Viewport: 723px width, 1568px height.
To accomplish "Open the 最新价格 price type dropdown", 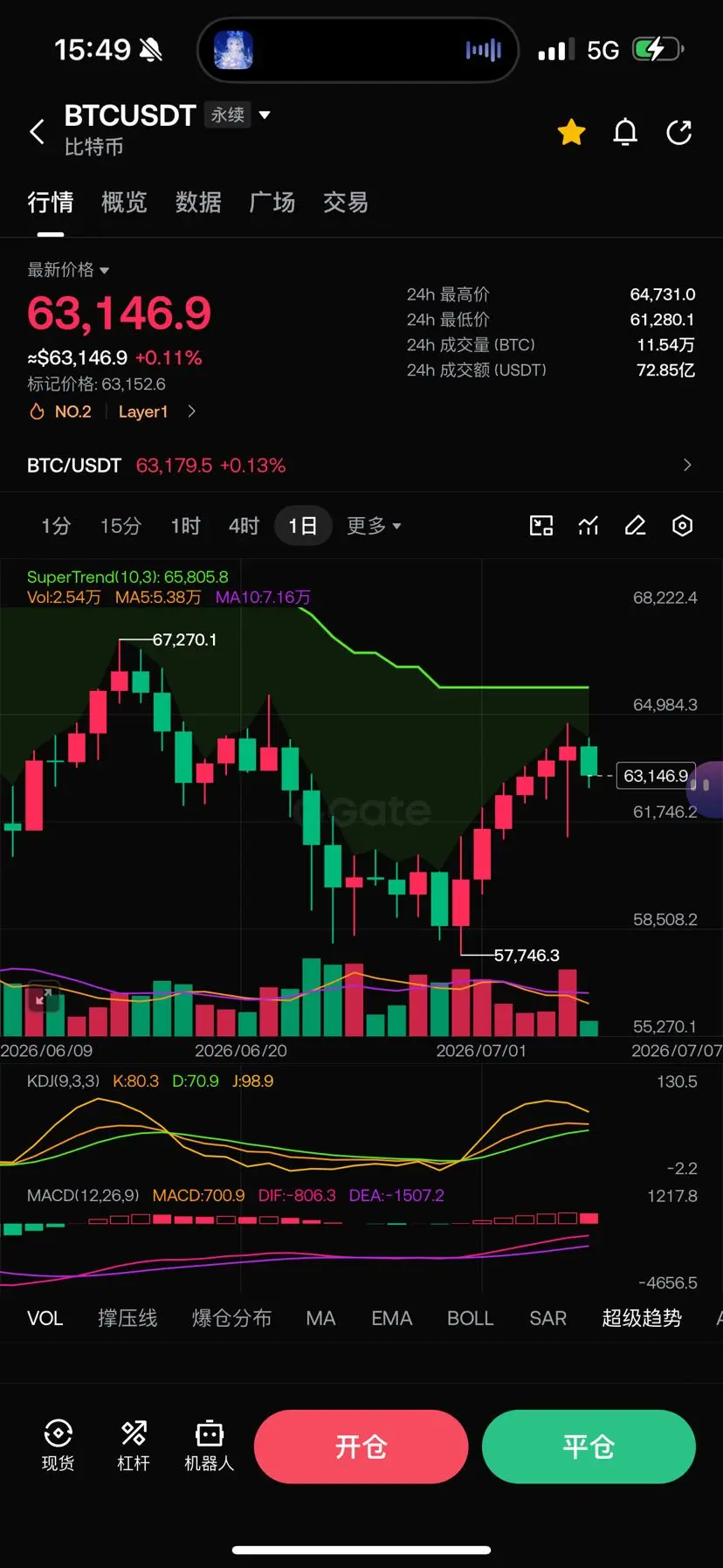I will [x=68, y=270].
